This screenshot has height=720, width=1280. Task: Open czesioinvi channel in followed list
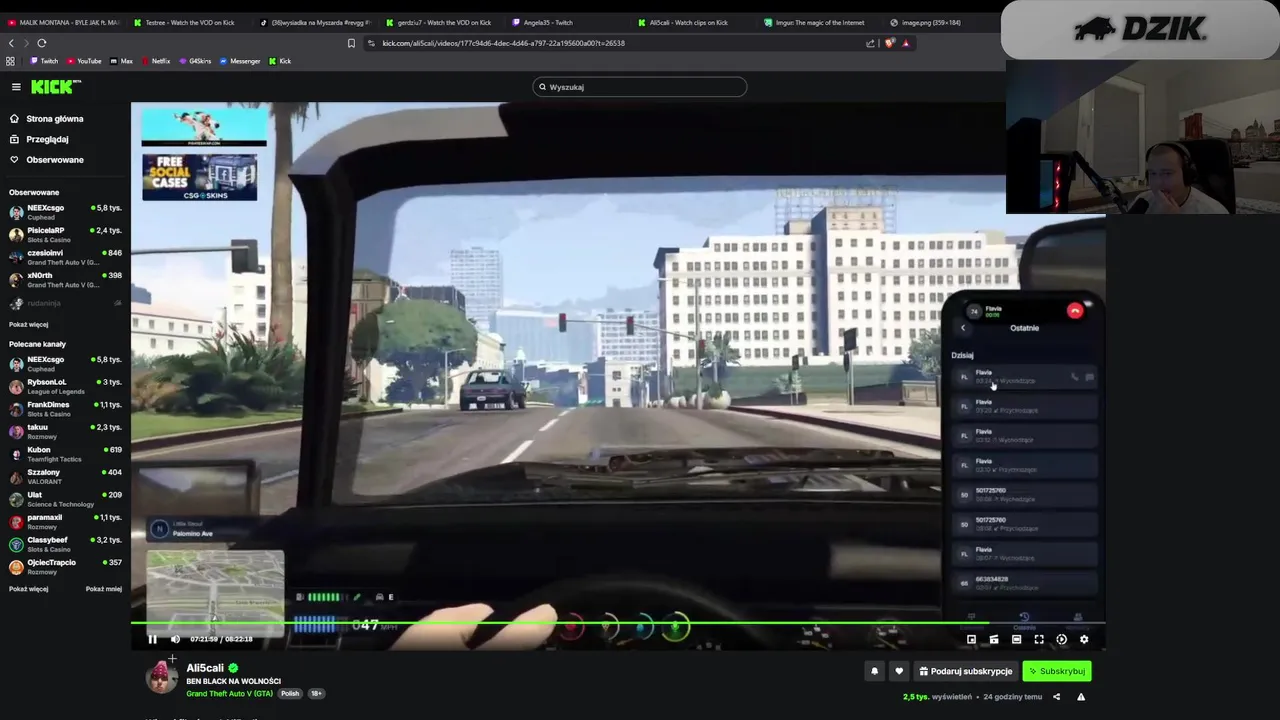pyautogui.click(x=65, y=257)
